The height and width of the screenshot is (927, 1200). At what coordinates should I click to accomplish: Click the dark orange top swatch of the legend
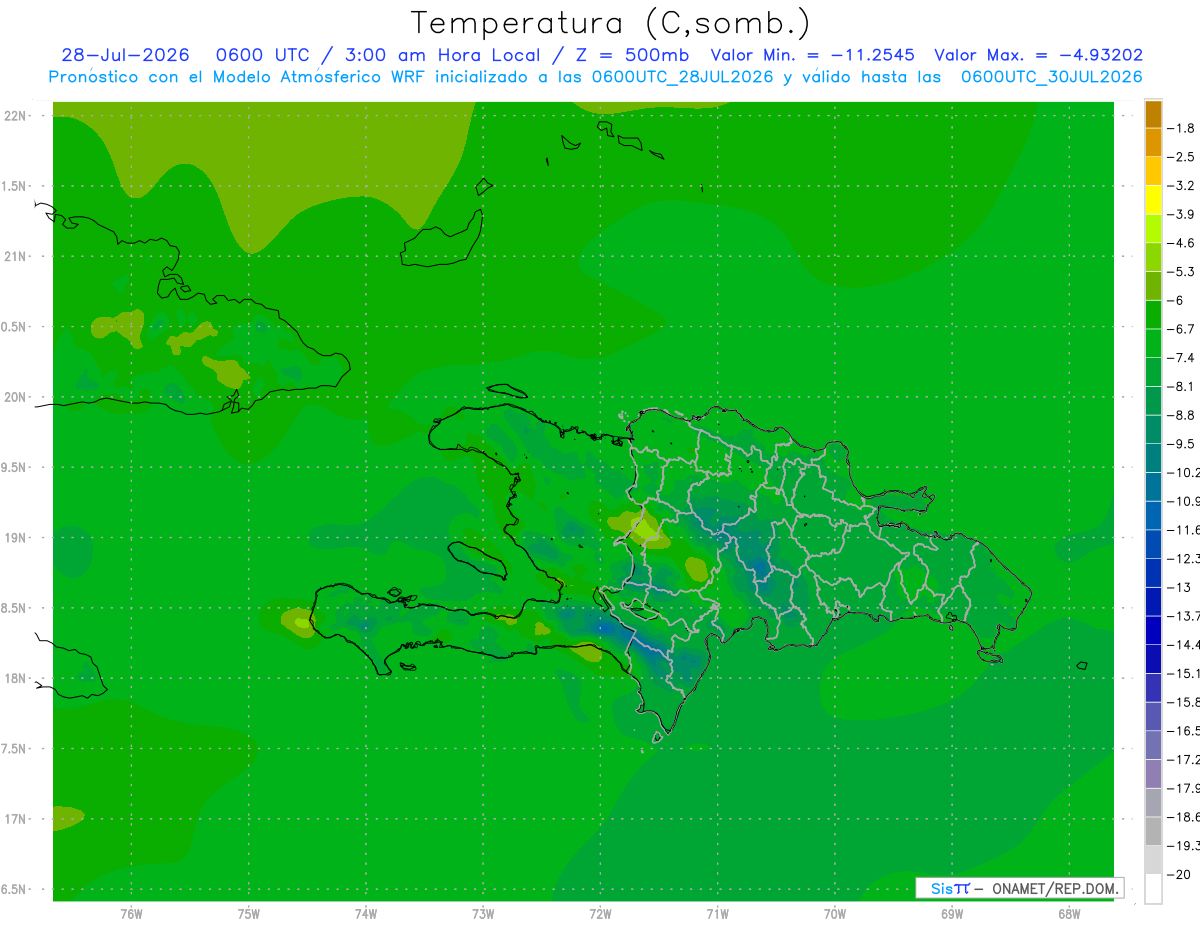click(1153, 114)
